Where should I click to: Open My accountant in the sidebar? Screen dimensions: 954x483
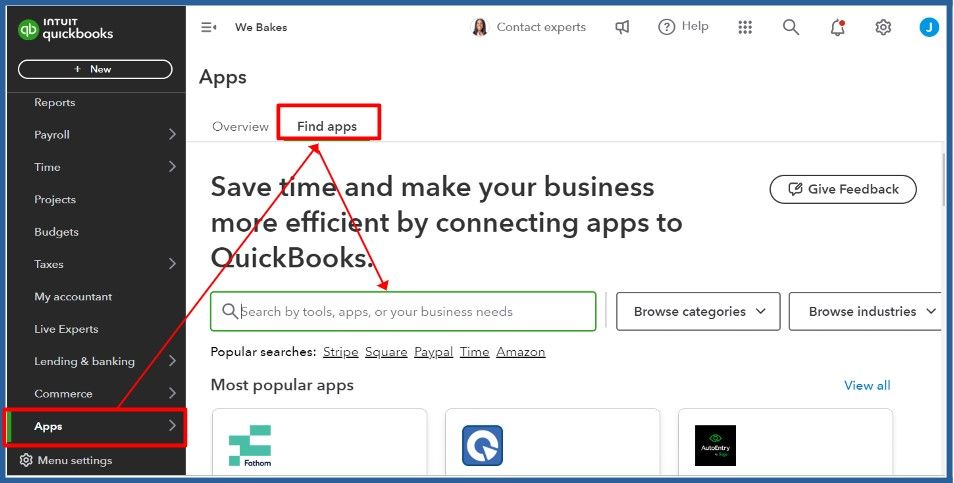pos(73,297)
